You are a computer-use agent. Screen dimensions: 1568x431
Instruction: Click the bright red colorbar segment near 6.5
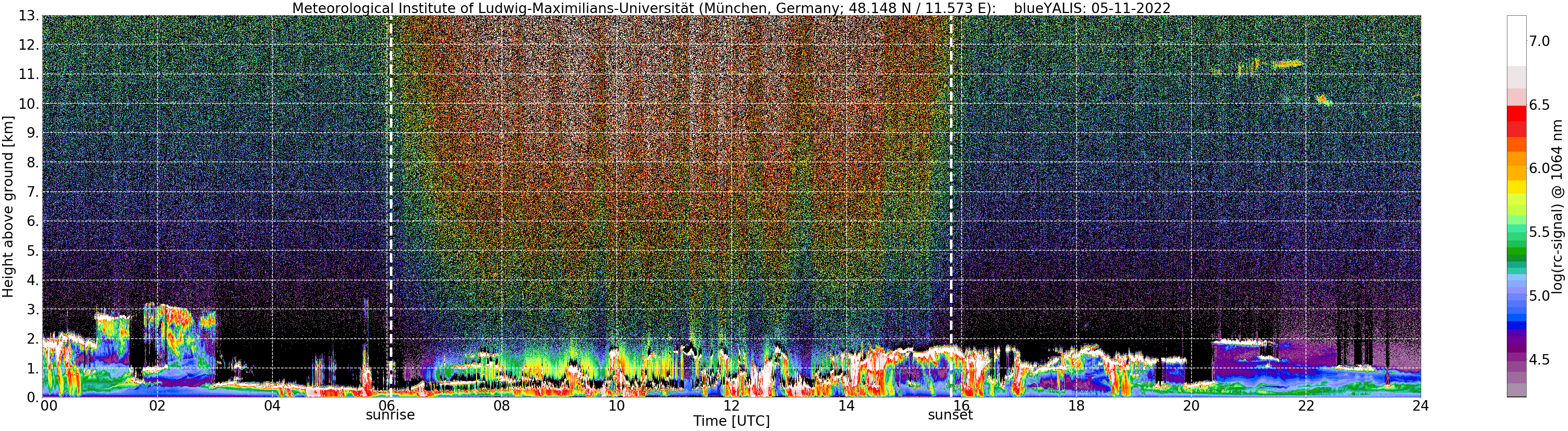click(1516, 114)
